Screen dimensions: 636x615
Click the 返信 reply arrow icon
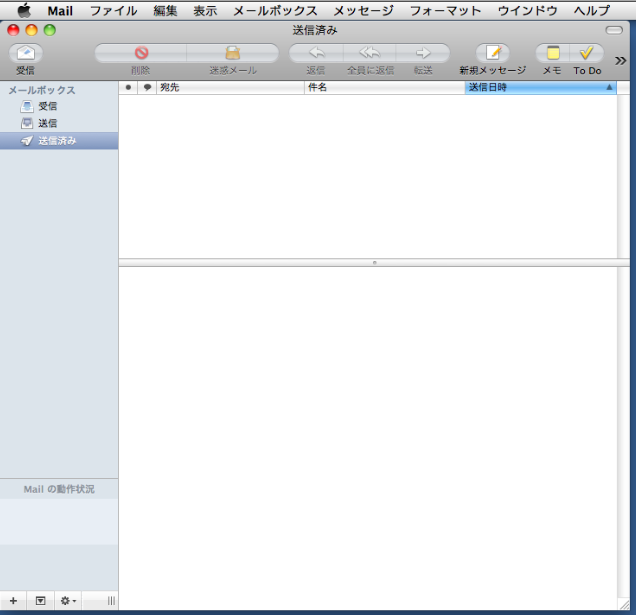316,54
